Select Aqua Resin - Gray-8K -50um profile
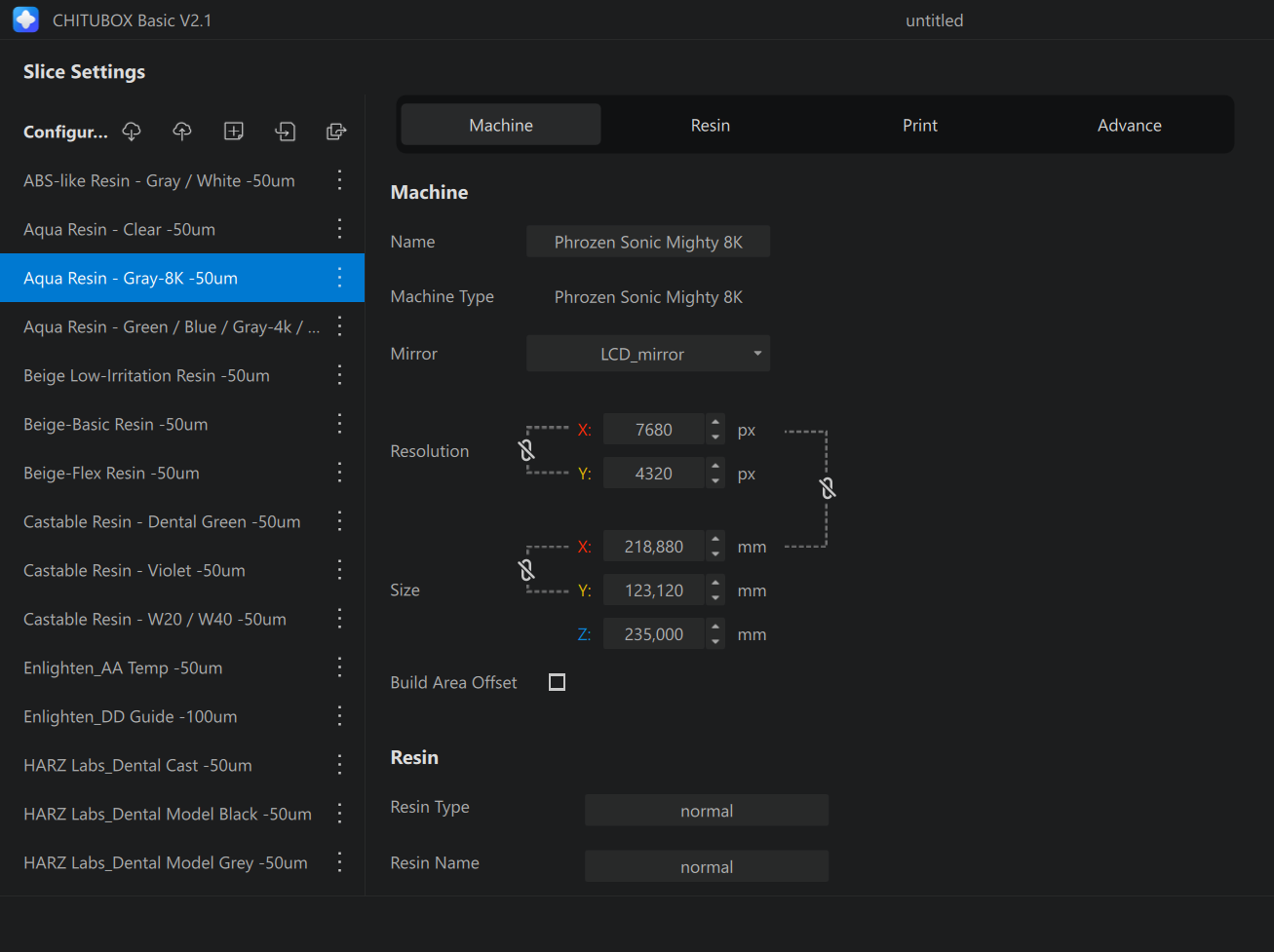 coord(182,278)
